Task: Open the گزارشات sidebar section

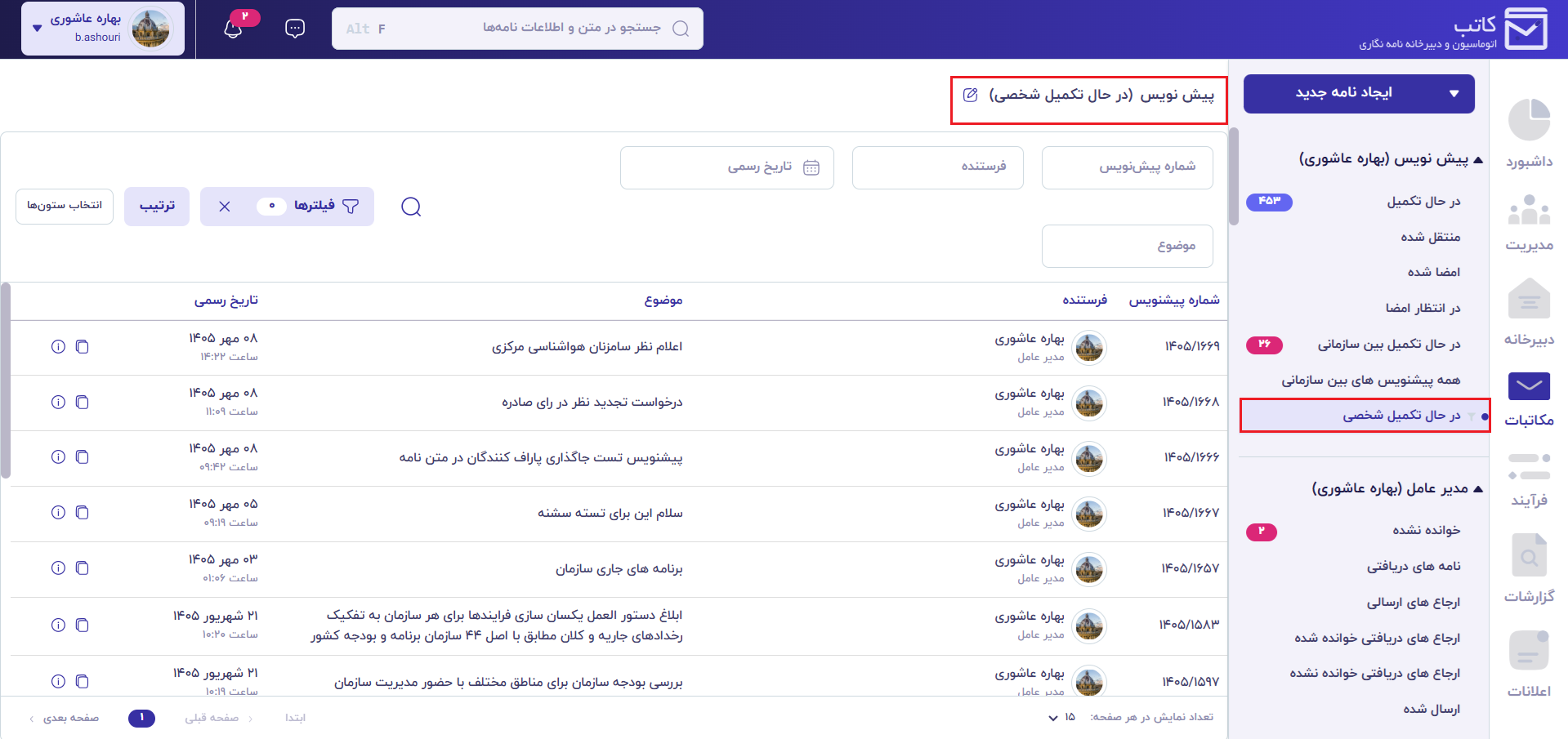Action: pos(1529,568)
